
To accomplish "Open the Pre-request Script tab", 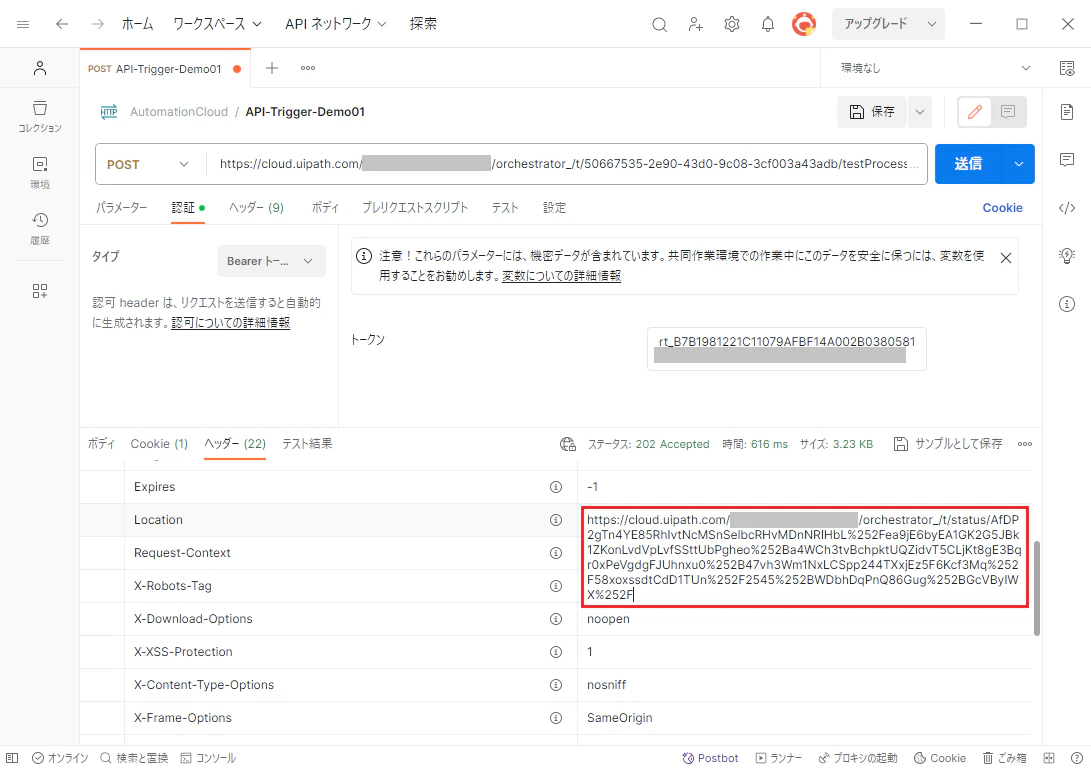I will [x=415, y=207].
